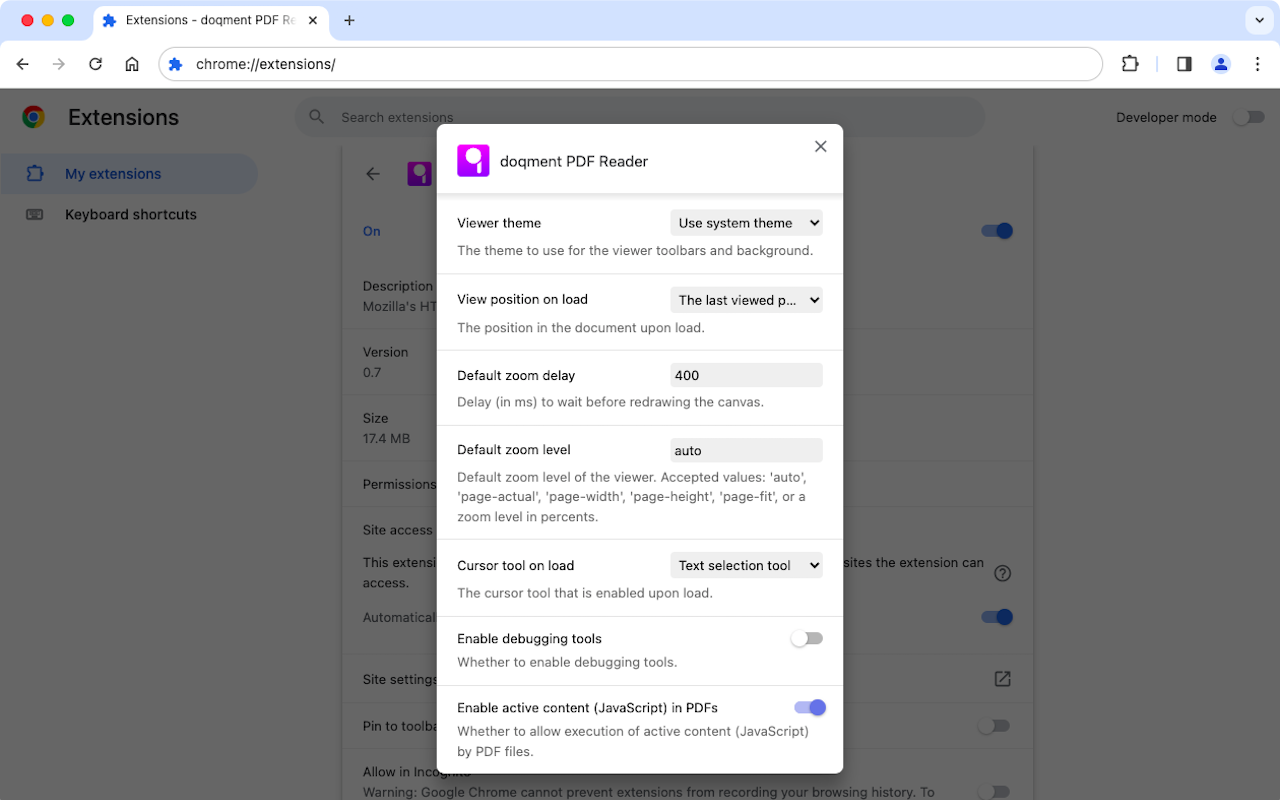The width and height of the screenshot is (1280, 800).
Task: Open the Viewer theme dropdown
Action: click(746, 223)
